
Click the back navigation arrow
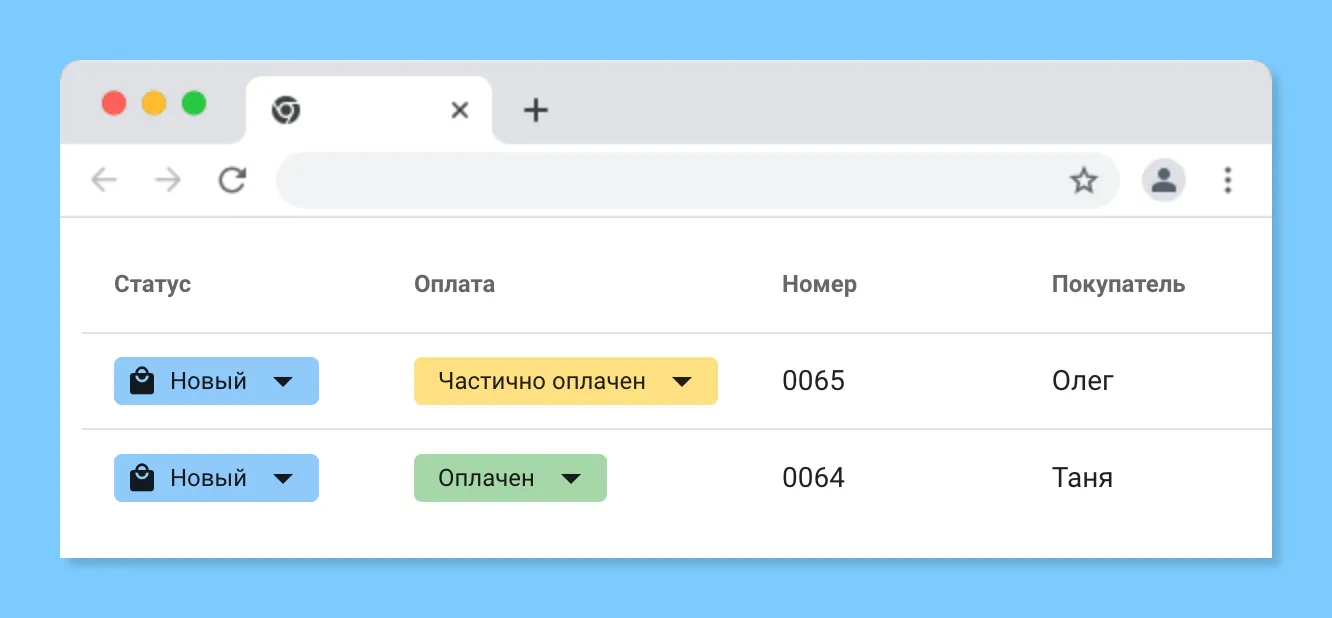tap(103, 180)
